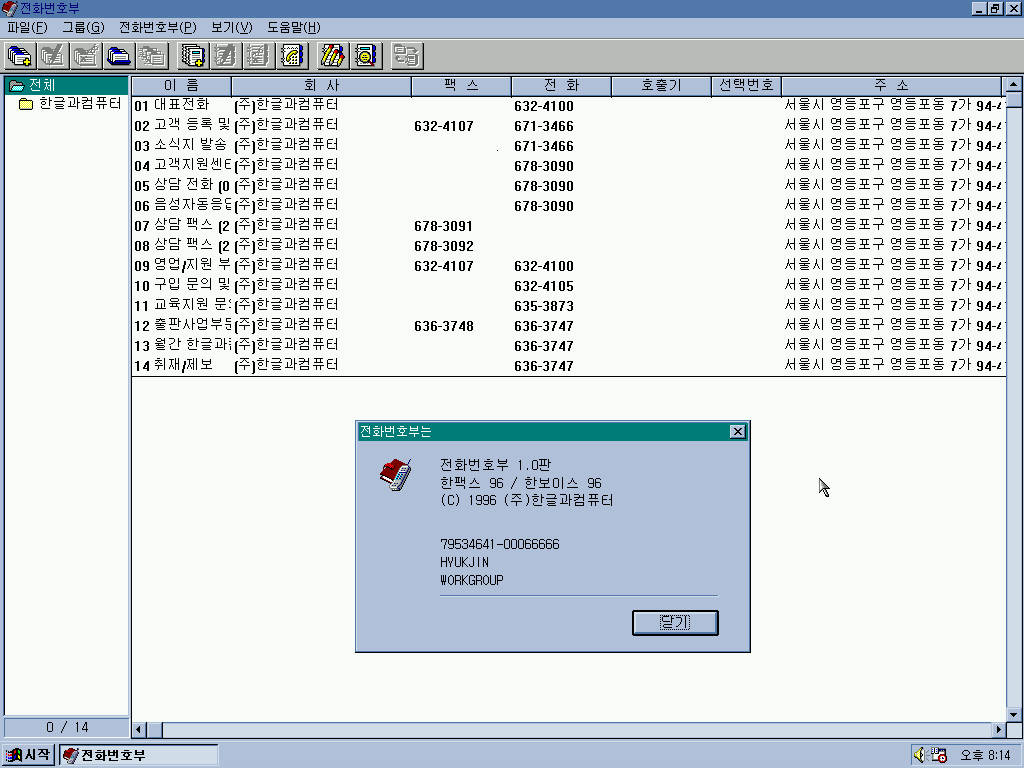The image size is (1024, 768).
Task: Click the grayed transfer arrows toolbar icon
Action: 407,56
